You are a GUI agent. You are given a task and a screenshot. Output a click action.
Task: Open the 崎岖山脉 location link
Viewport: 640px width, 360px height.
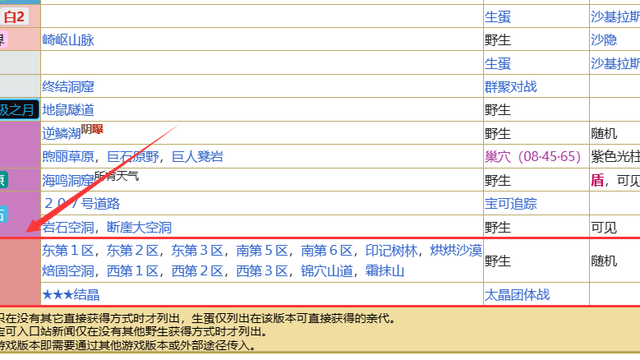coord(68,40)
